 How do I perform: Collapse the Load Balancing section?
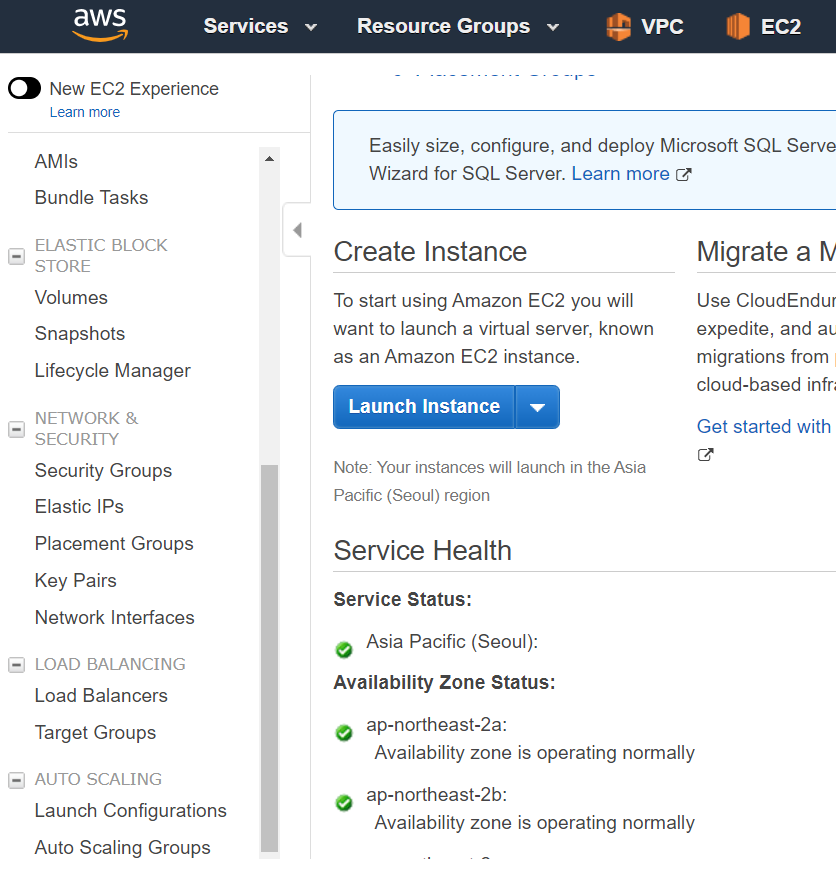[x=17, y=664]
